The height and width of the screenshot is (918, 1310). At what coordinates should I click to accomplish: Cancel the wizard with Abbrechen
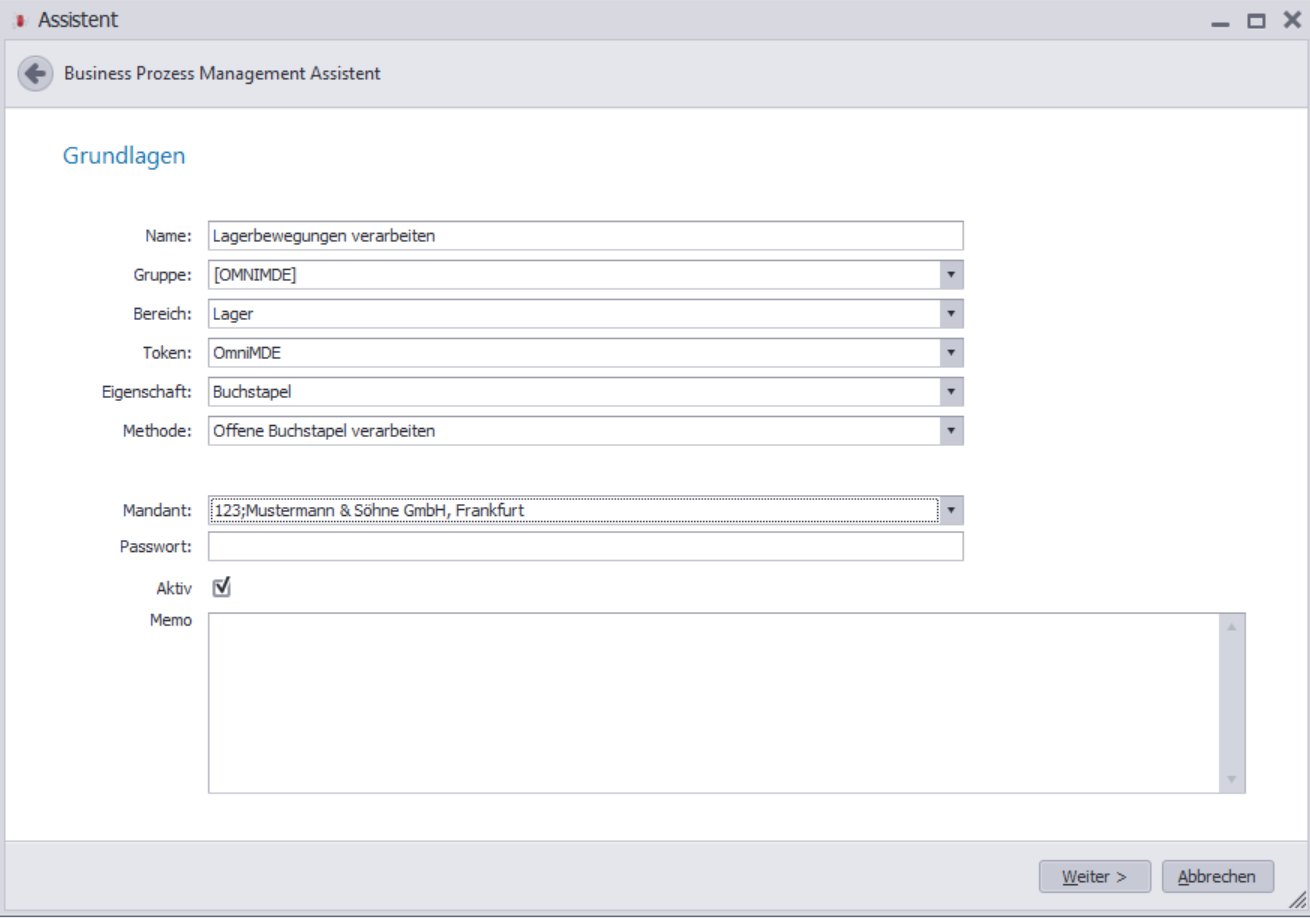coord(1218,877)
